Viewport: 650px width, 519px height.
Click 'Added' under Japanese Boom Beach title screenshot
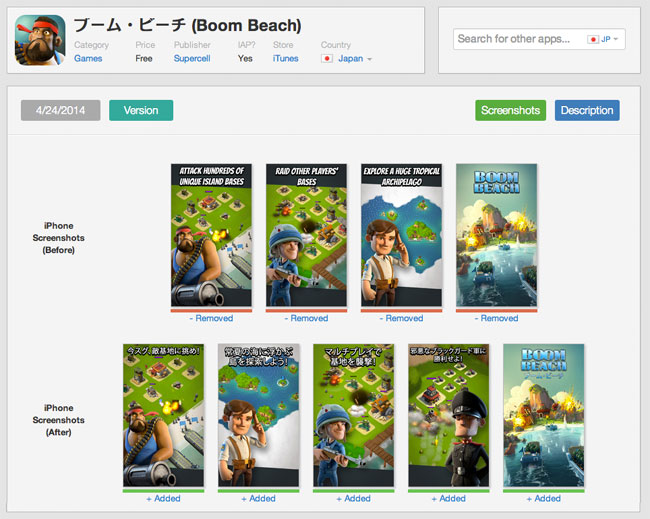[543, 499]
